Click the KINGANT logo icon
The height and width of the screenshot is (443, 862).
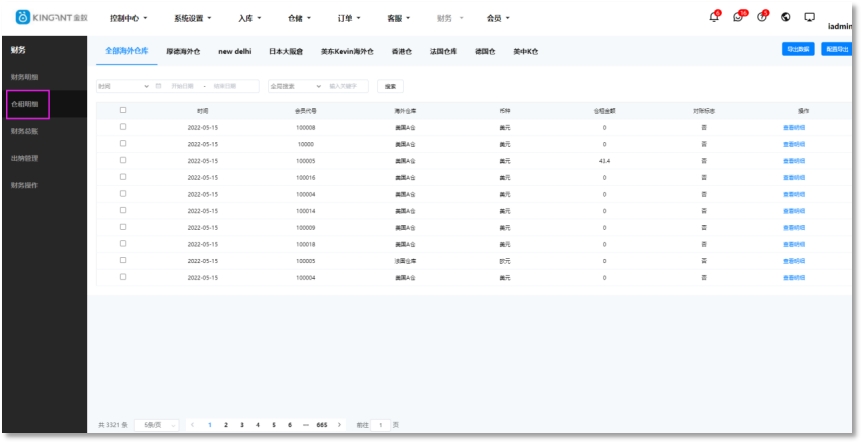coord(23,18)
